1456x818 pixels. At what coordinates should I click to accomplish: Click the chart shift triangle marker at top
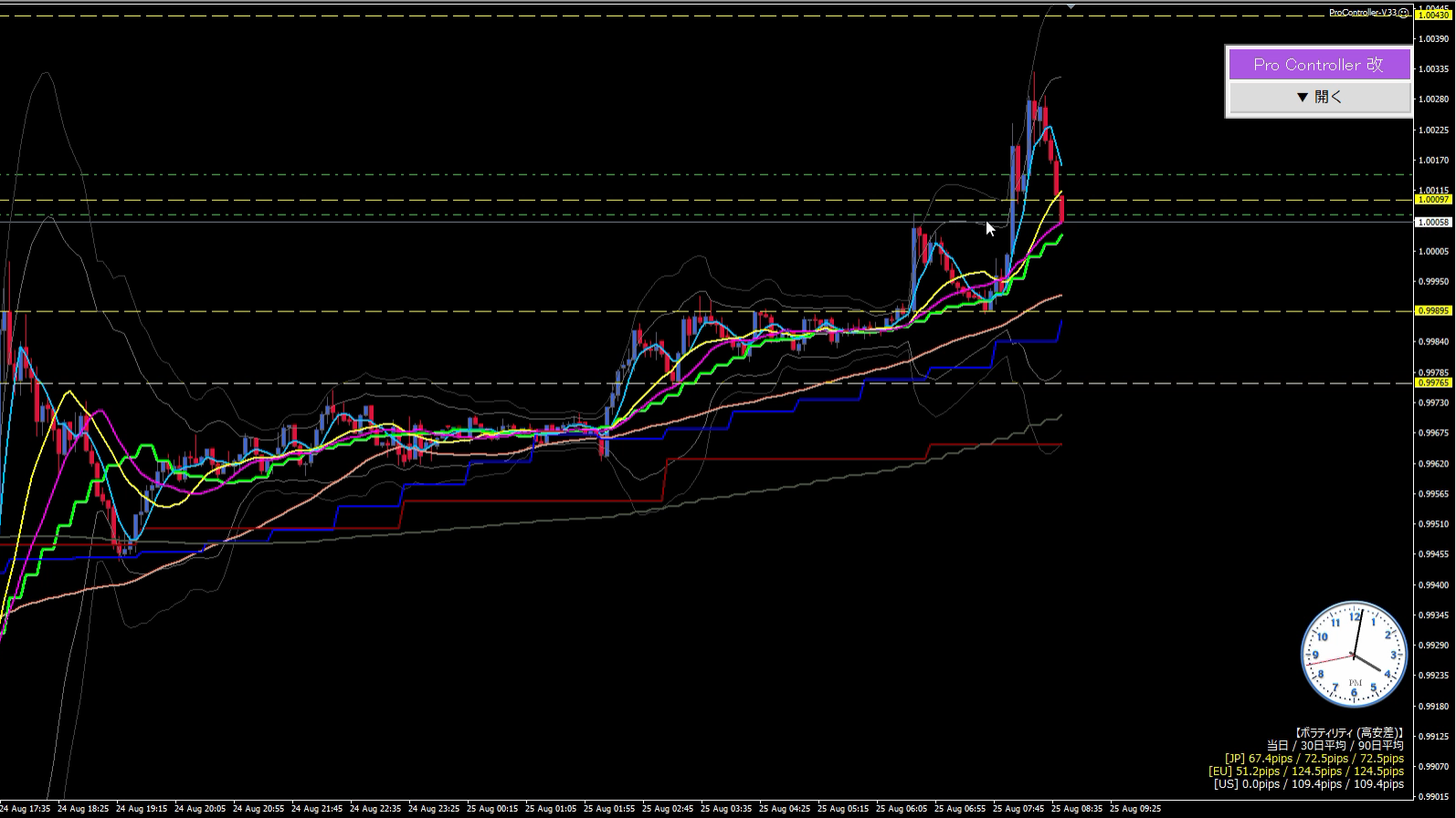point(1071,6)
